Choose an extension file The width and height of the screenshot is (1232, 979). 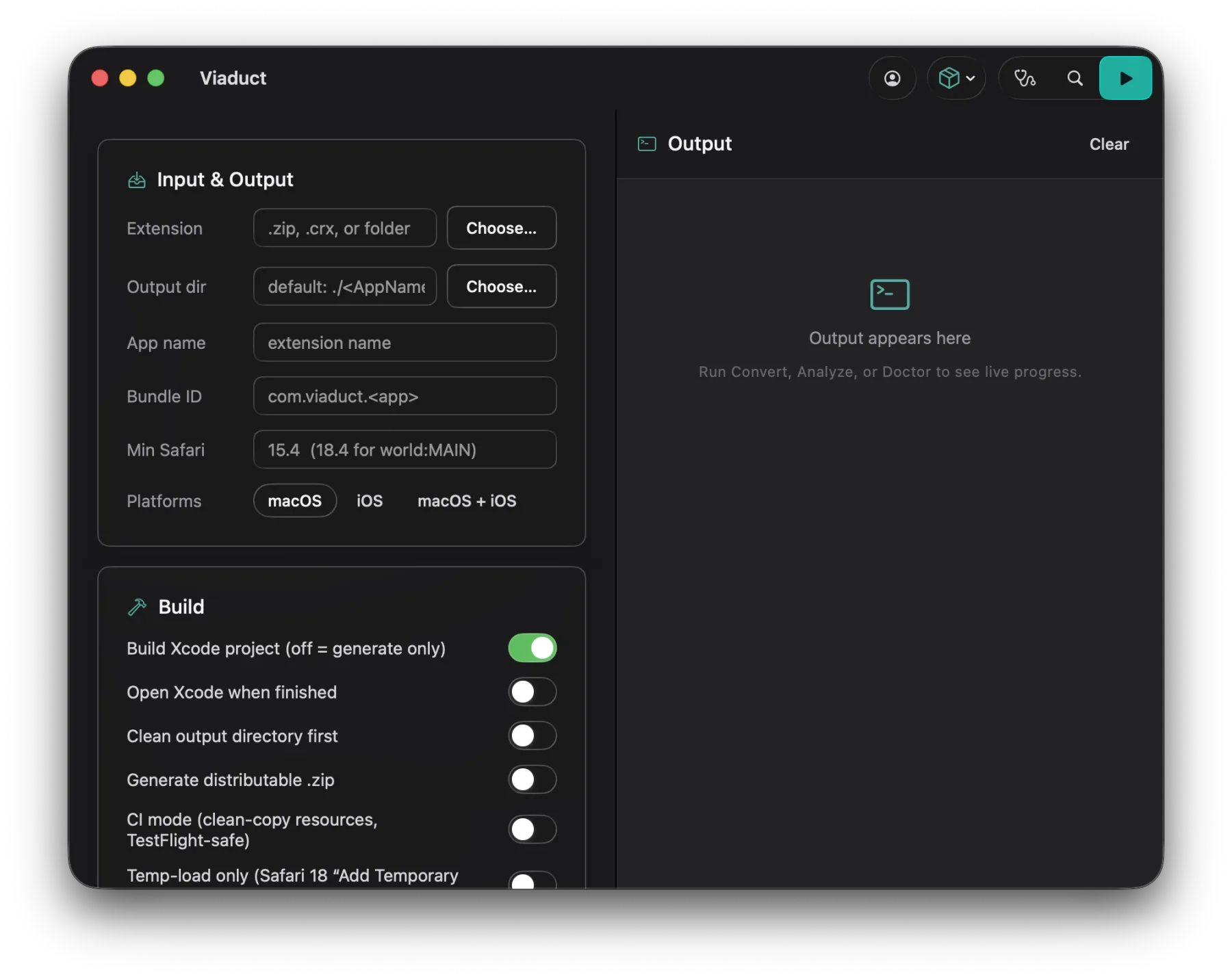pos(501,228)
